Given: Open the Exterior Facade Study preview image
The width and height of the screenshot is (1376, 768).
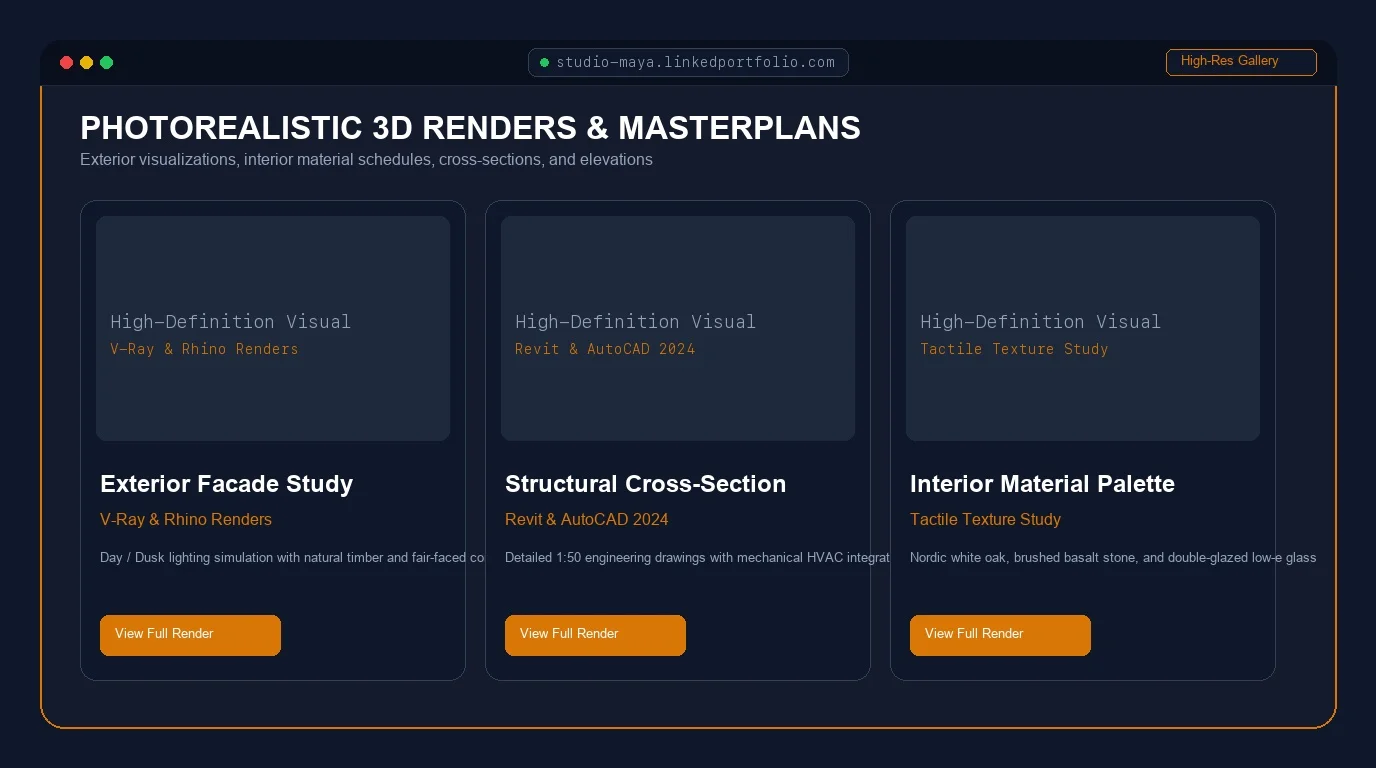Looking at the screenshot, I should [x=273, y=328].
